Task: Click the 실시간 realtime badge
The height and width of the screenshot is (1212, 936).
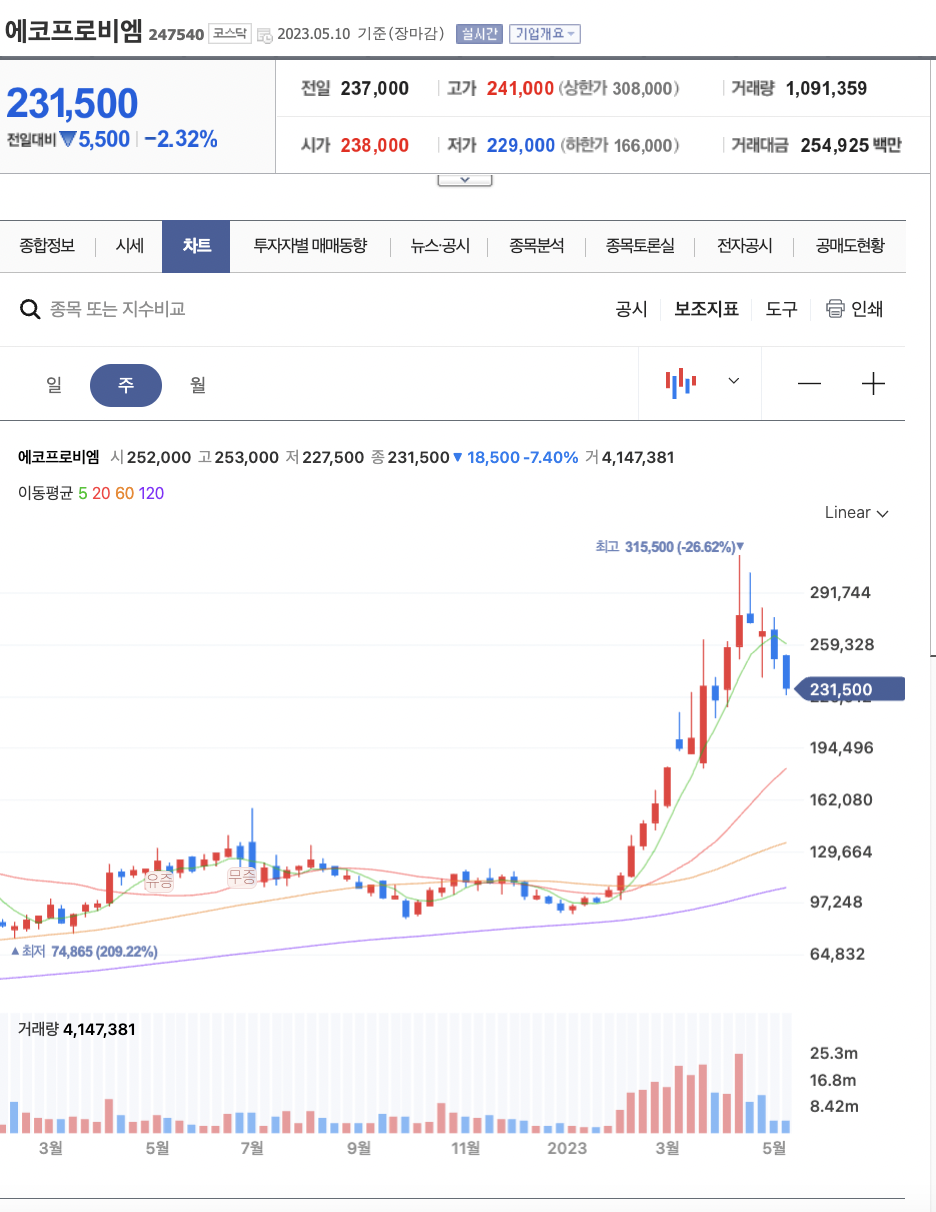Action: pos(479,34)
